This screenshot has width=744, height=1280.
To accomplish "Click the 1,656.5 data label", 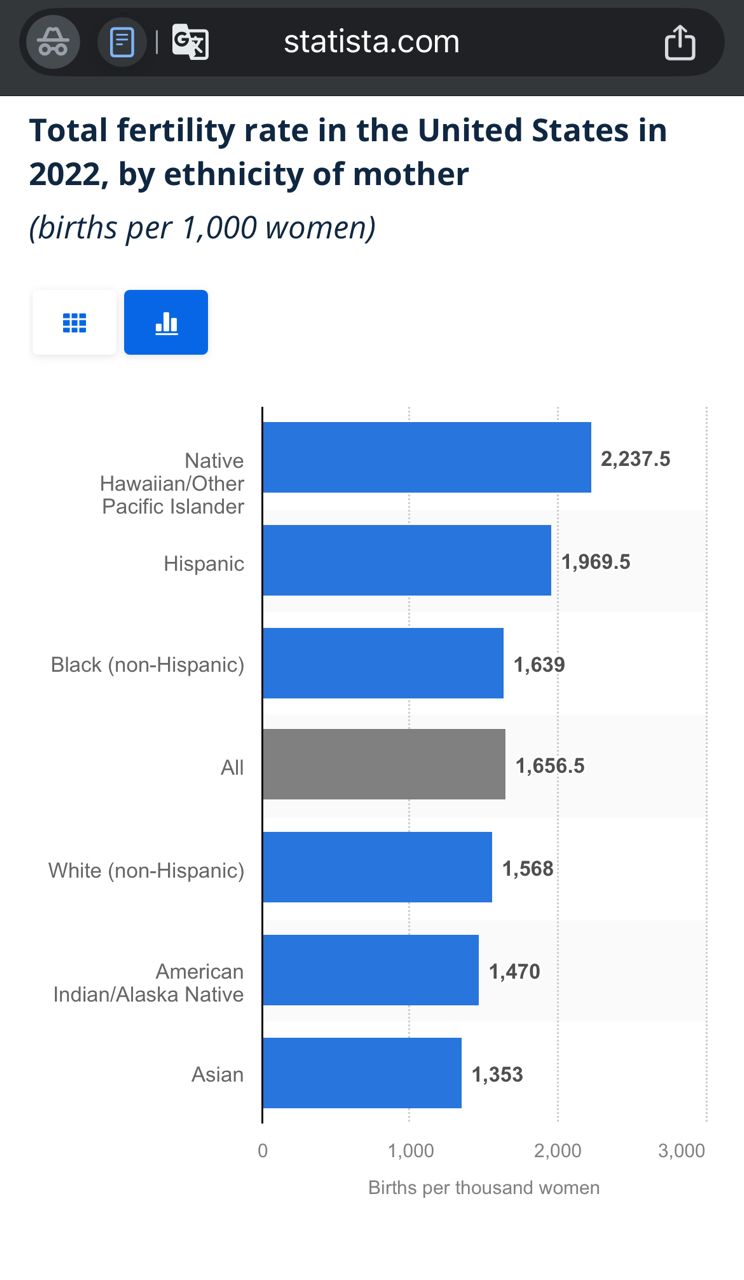I will [550, 766].
